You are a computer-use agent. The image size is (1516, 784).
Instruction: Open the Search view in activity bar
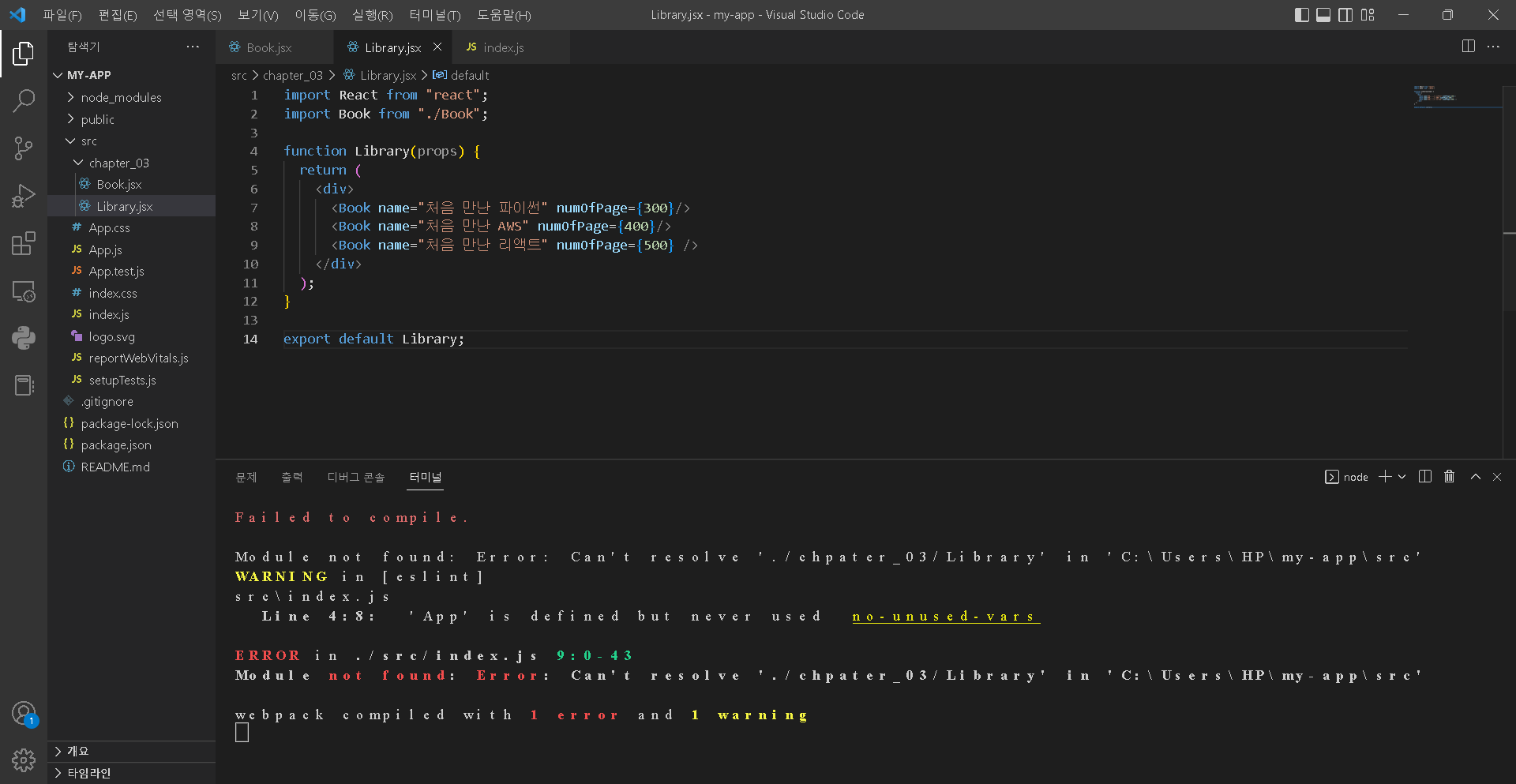24,100
